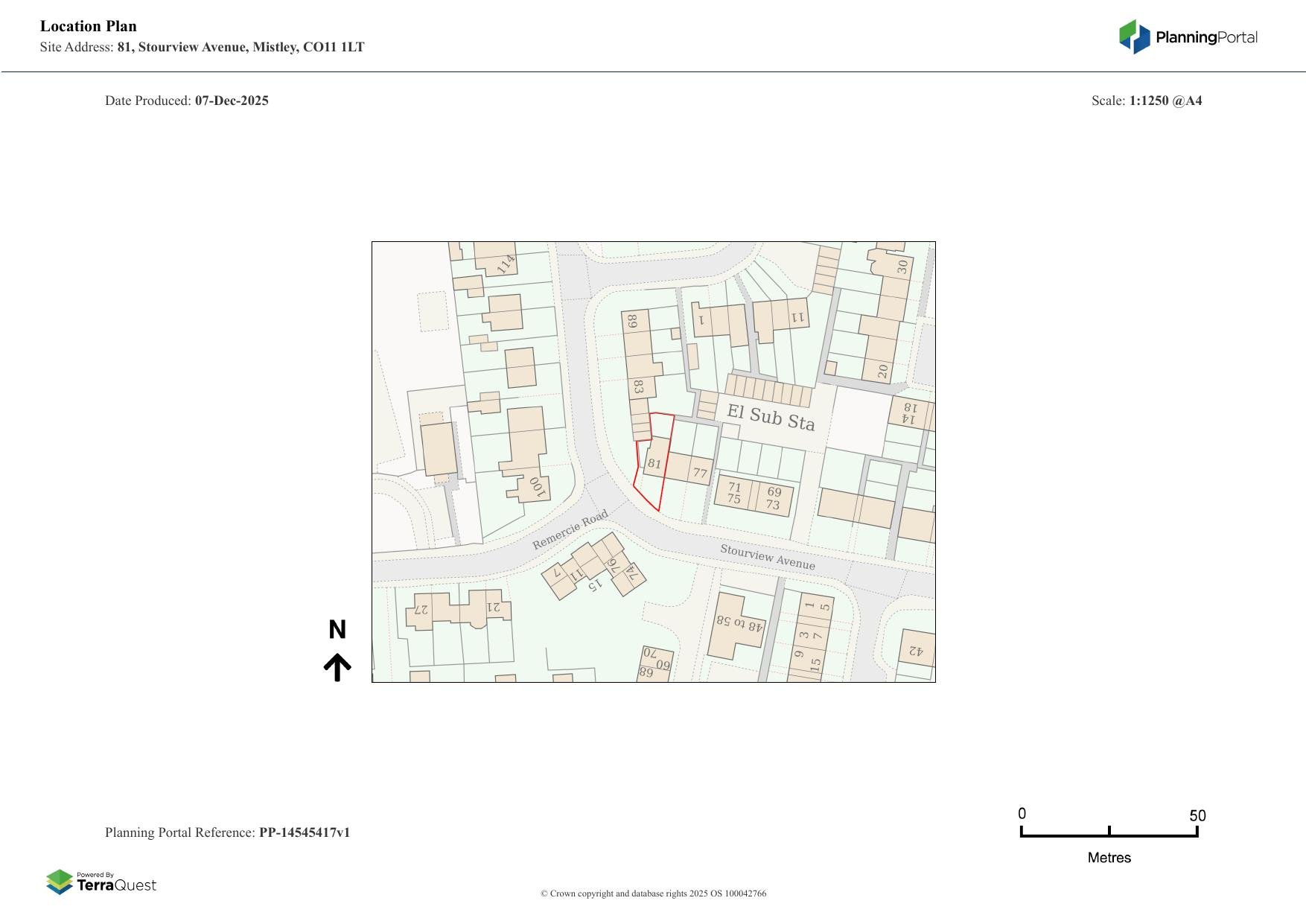This screenshot has height=924, width=1306.
Task: Click the El Sub Sta label
Action: 771,418
